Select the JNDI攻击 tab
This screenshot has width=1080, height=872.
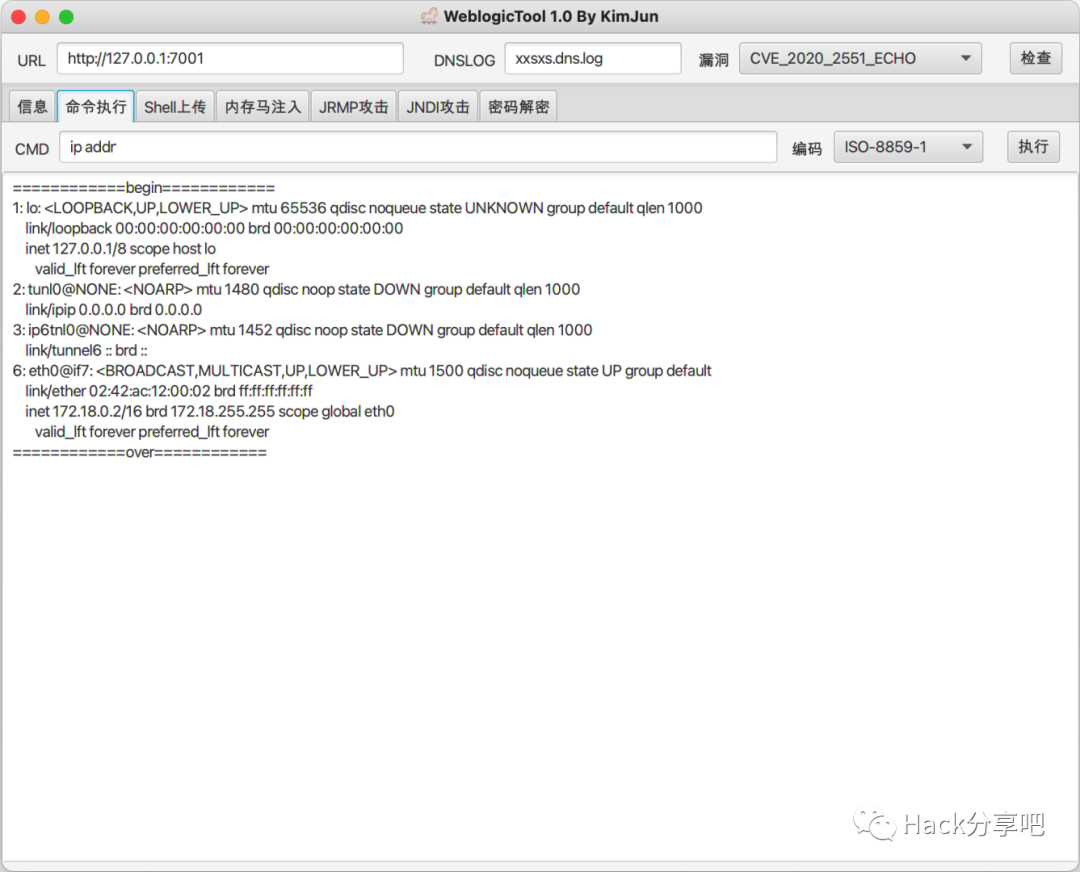(x=438, y=107)
